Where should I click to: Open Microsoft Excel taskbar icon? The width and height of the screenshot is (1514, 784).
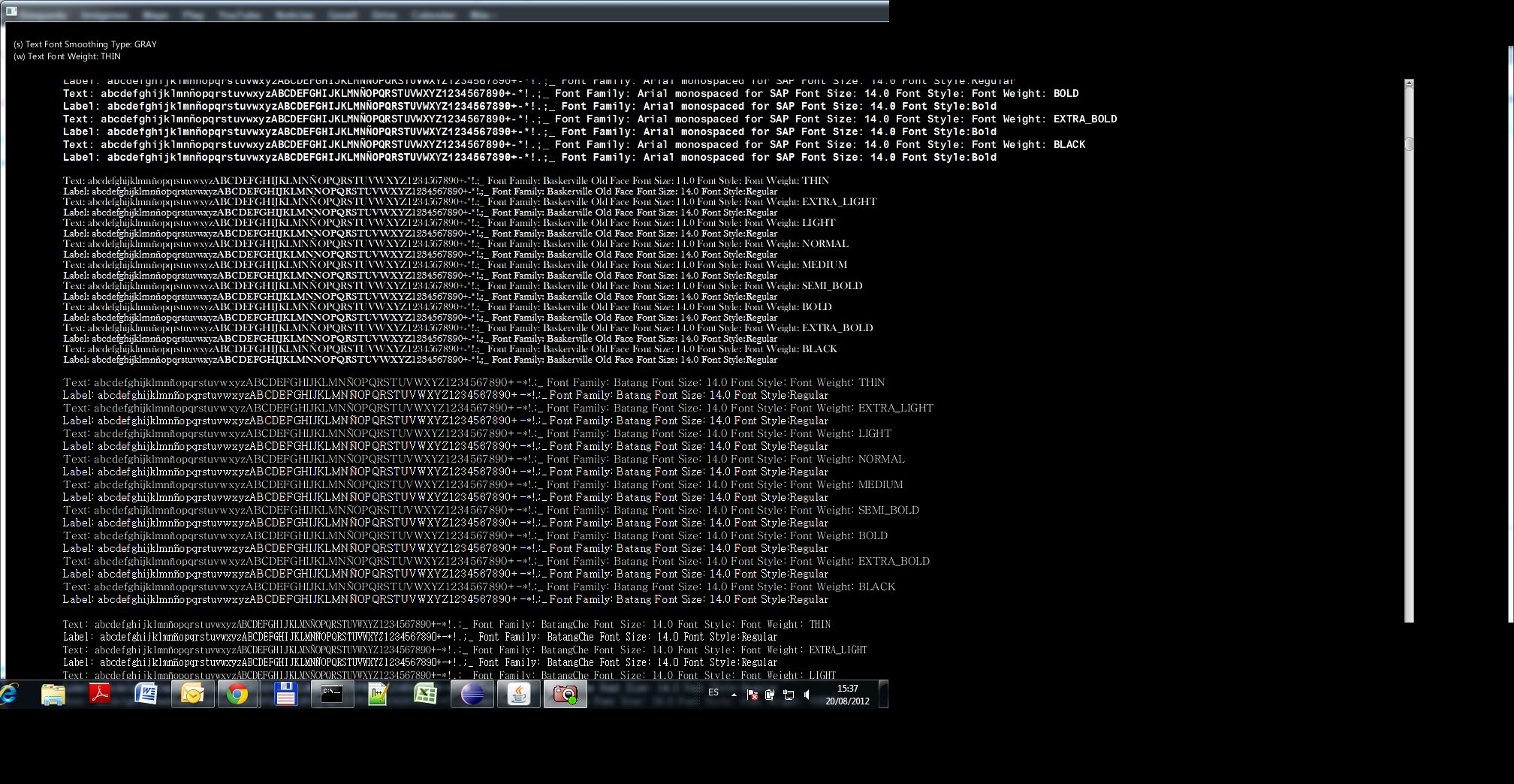[425, 695]
